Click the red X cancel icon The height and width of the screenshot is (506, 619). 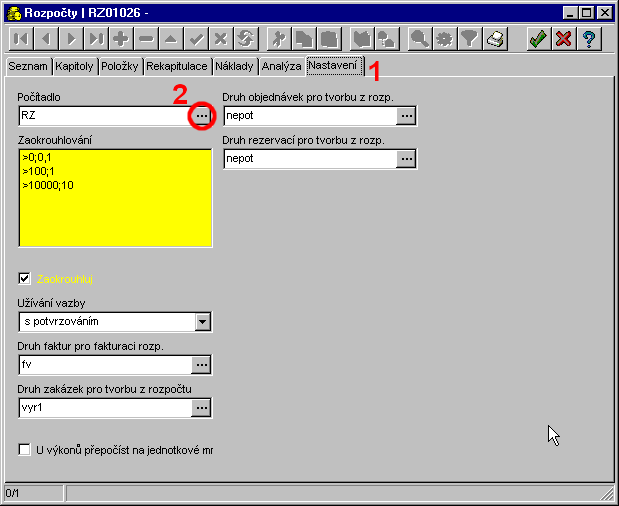tap(563, 39)
